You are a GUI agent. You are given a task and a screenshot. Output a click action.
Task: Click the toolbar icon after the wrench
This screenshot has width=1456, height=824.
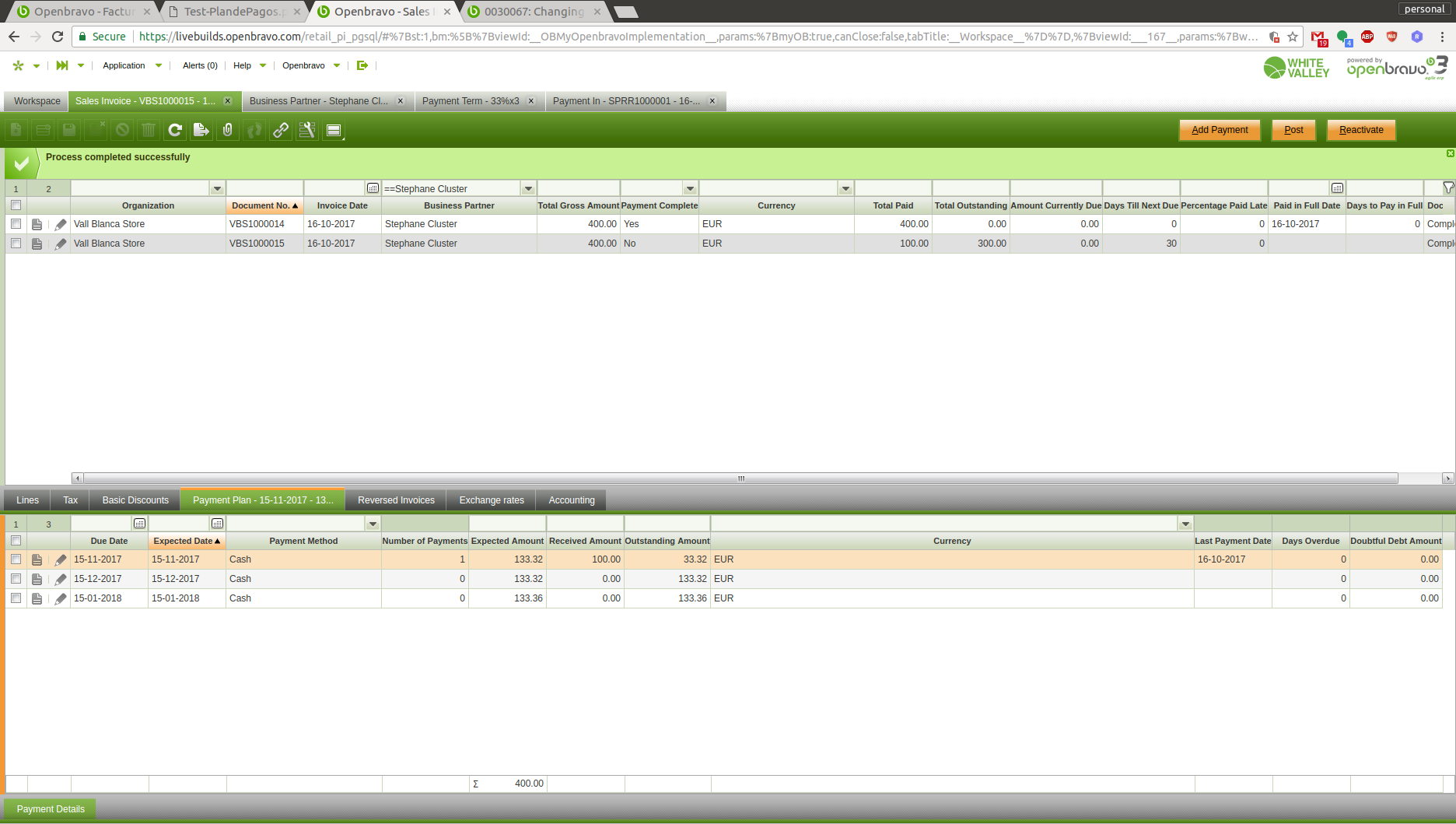[x=334, y=130]
